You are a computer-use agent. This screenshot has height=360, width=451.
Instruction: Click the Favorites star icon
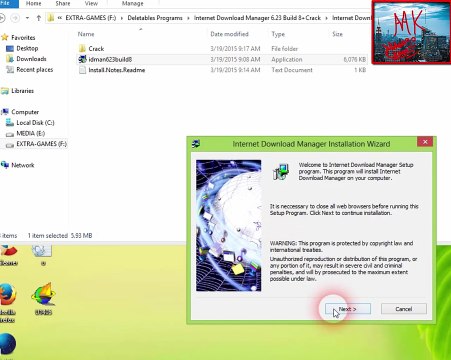click(x=5, y=37)
